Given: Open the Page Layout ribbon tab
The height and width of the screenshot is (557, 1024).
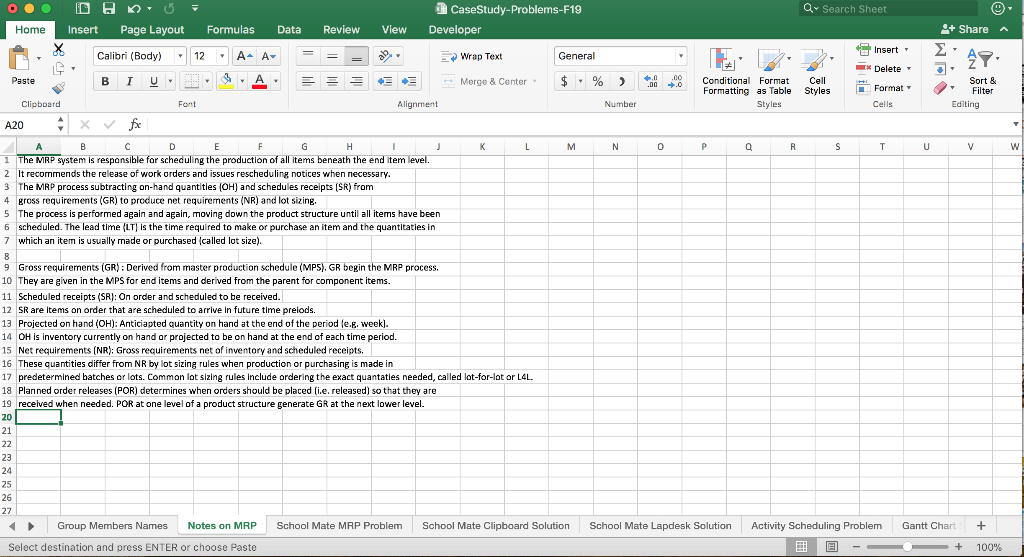Looking at the screenshot, I should 152,29.
